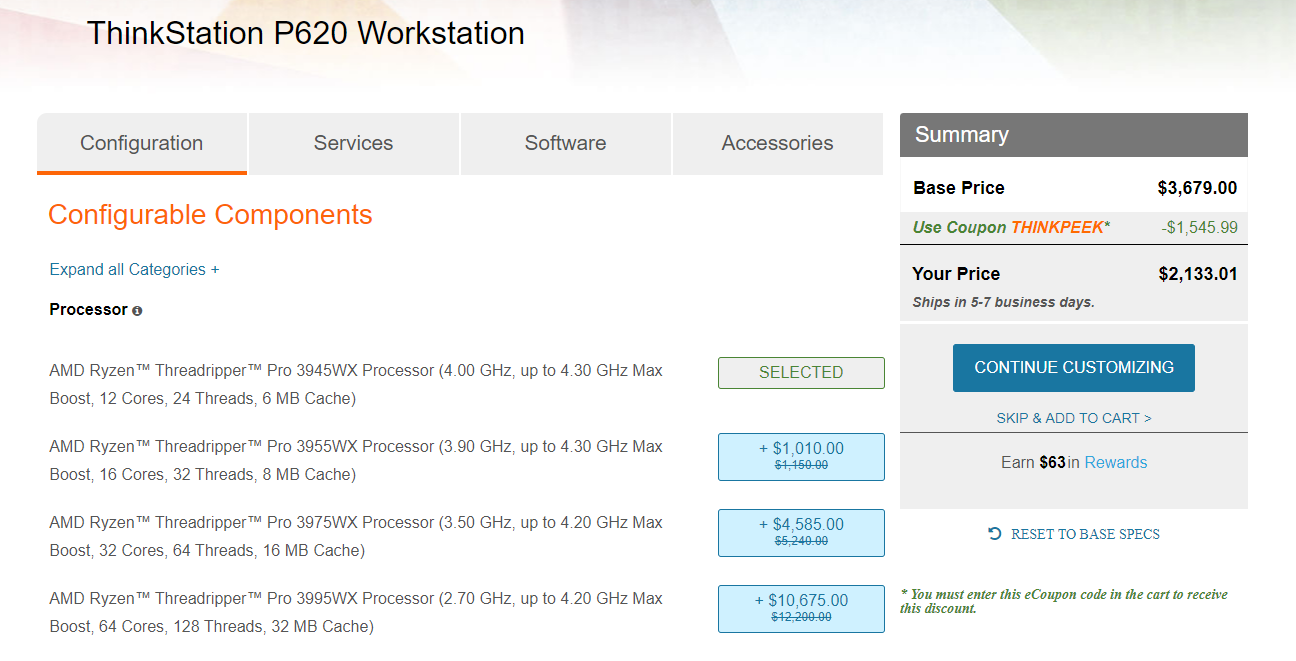This screenshot has height=661, width=1296.
Task: Click the Threadripper Pro 3995WX description text
Action: 356,613
